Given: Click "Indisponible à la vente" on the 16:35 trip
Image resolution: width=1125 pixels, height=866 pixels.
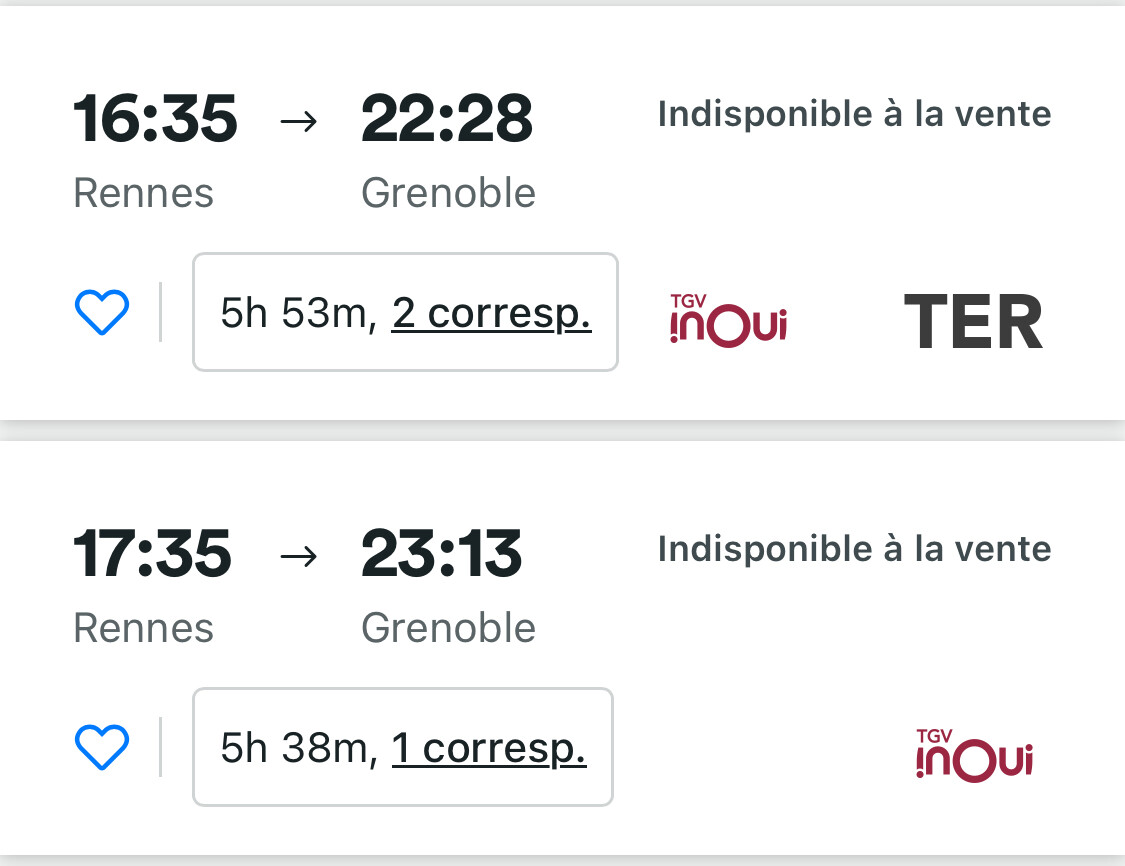Looking at the screenshot, I should pyautogui.click(x=854, y=114).
